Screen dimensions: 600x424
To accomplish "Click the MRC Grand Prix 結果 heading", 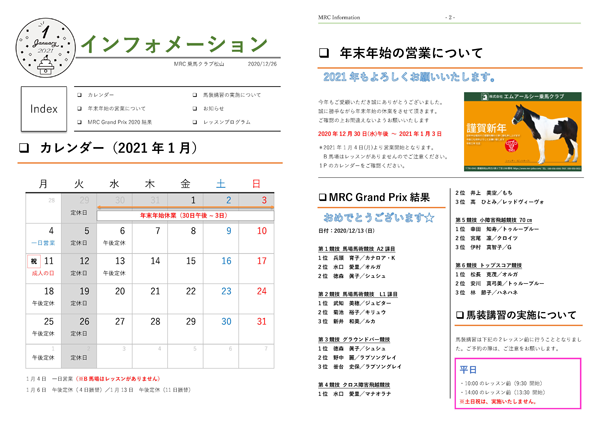I will coord(379,197).
